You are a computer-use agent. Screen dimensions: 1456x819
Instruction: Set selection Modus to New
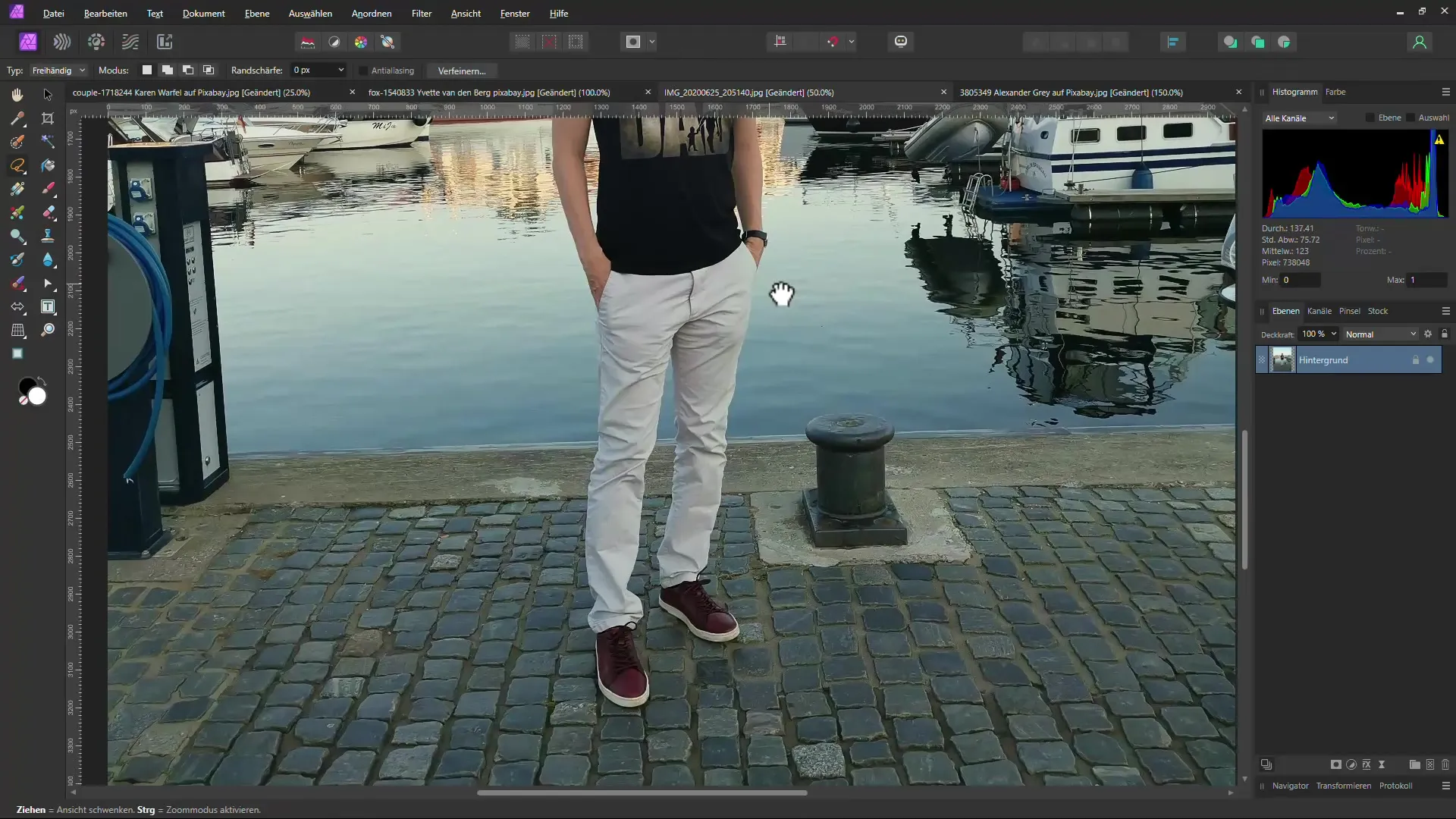[147, 71]
